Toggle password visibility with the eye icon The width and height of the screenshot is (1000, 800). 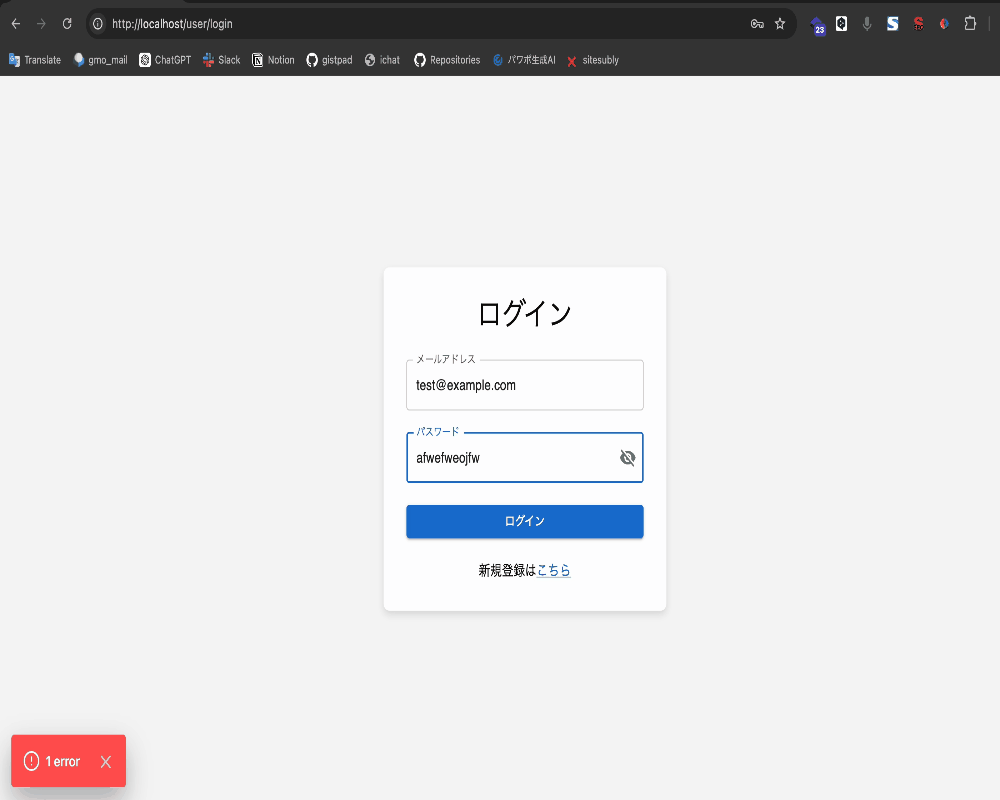tap(627, 458)
